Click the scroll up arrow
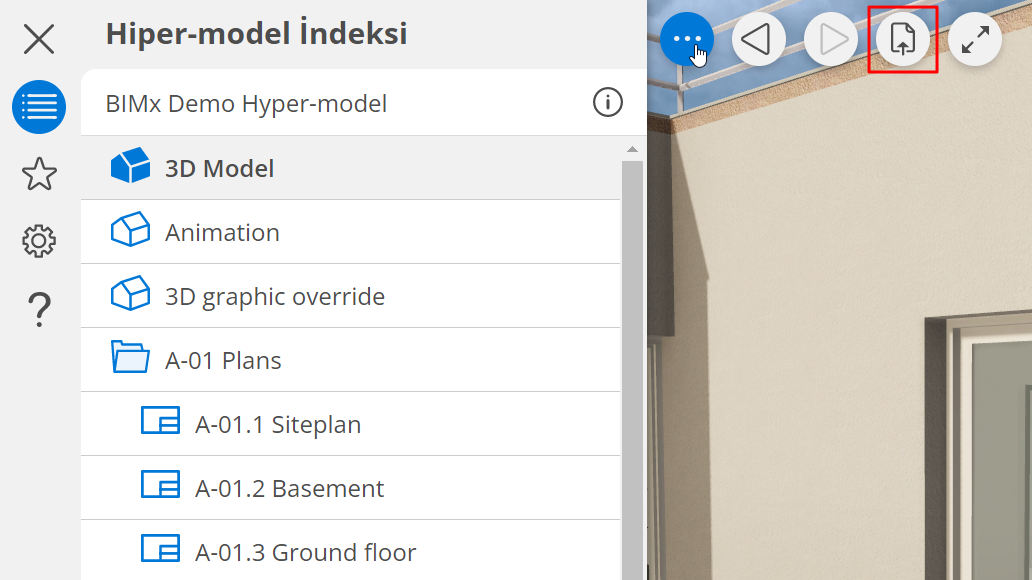The height and width of the screenshot is (580, 1032). tap(632, 149)
